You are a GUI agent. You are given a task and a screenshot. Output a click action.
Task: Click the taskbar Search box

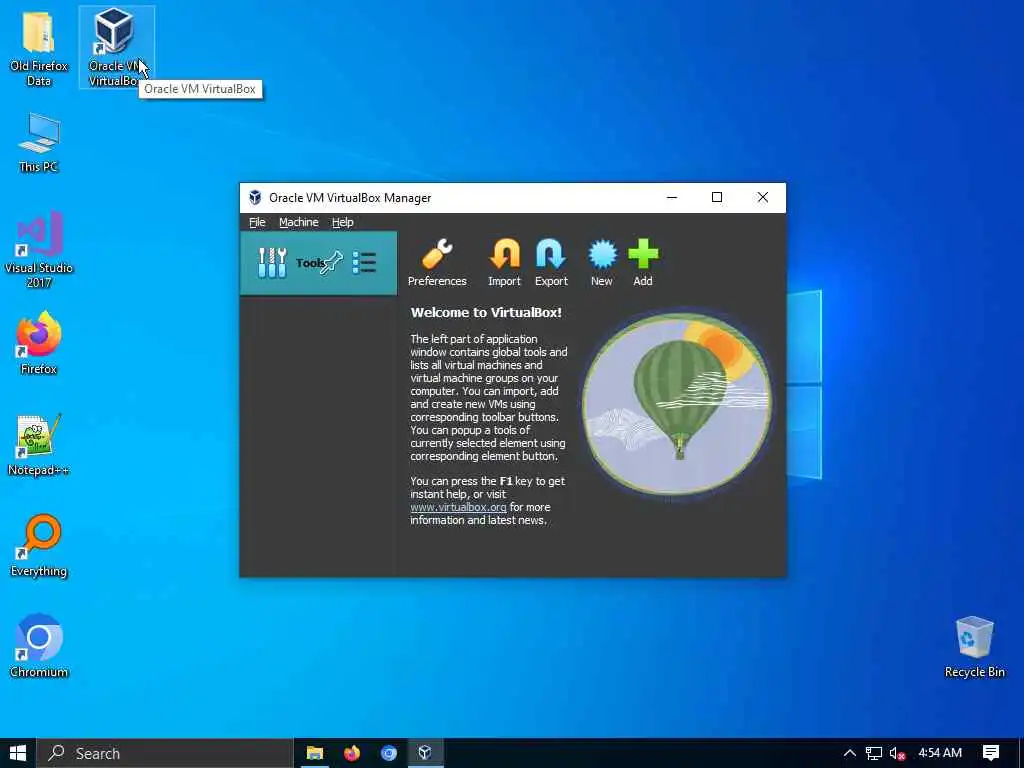pos(165,753)
